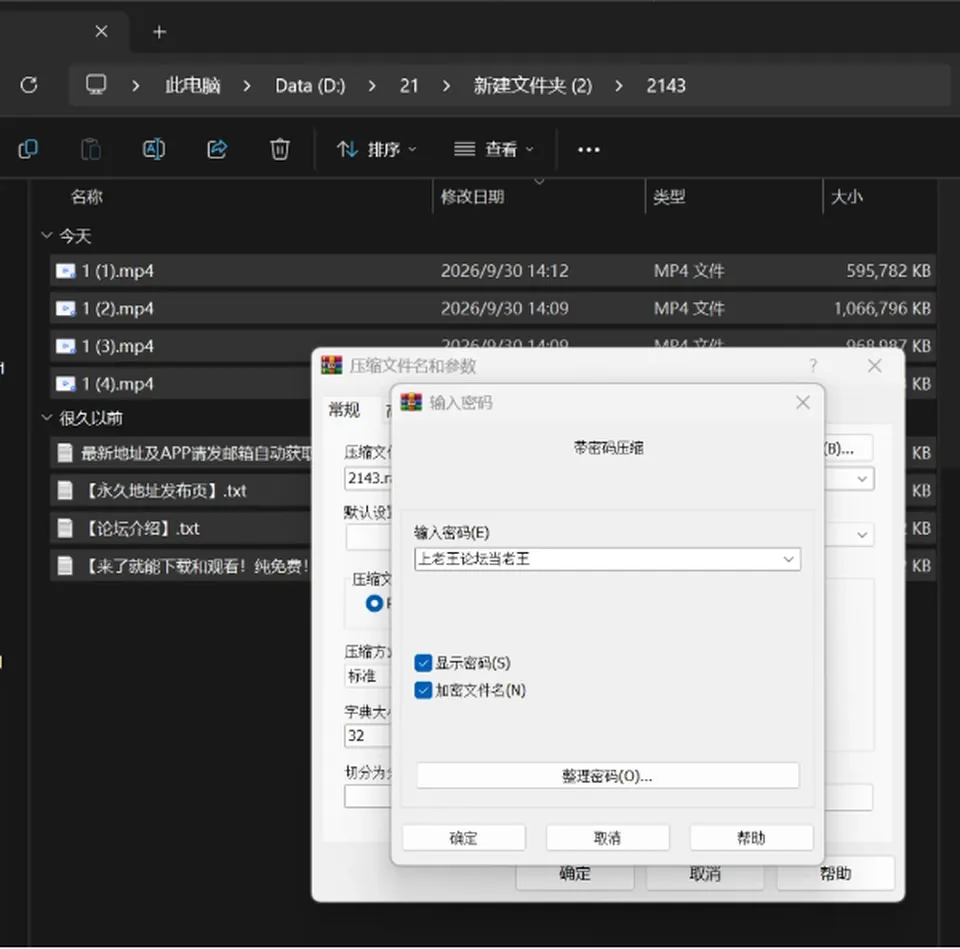Open the three-dot See more menu
This screenshot has width=960, height=949.
pos(588,149)
